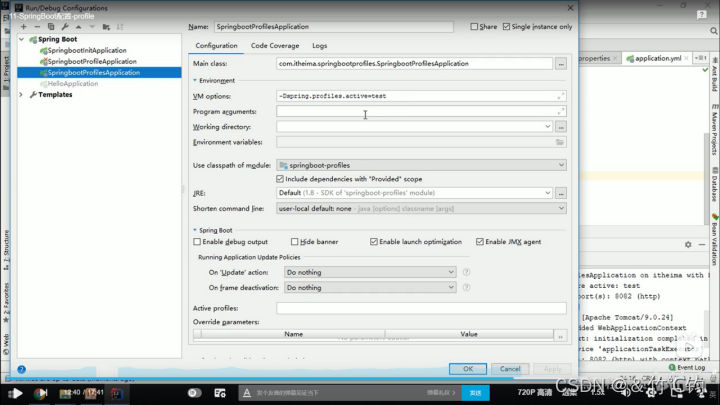Image resolution: width=720 pixels, height=405 pixels.
Task: Expand the Templates tree node
Action: click(x=21, y=95)
